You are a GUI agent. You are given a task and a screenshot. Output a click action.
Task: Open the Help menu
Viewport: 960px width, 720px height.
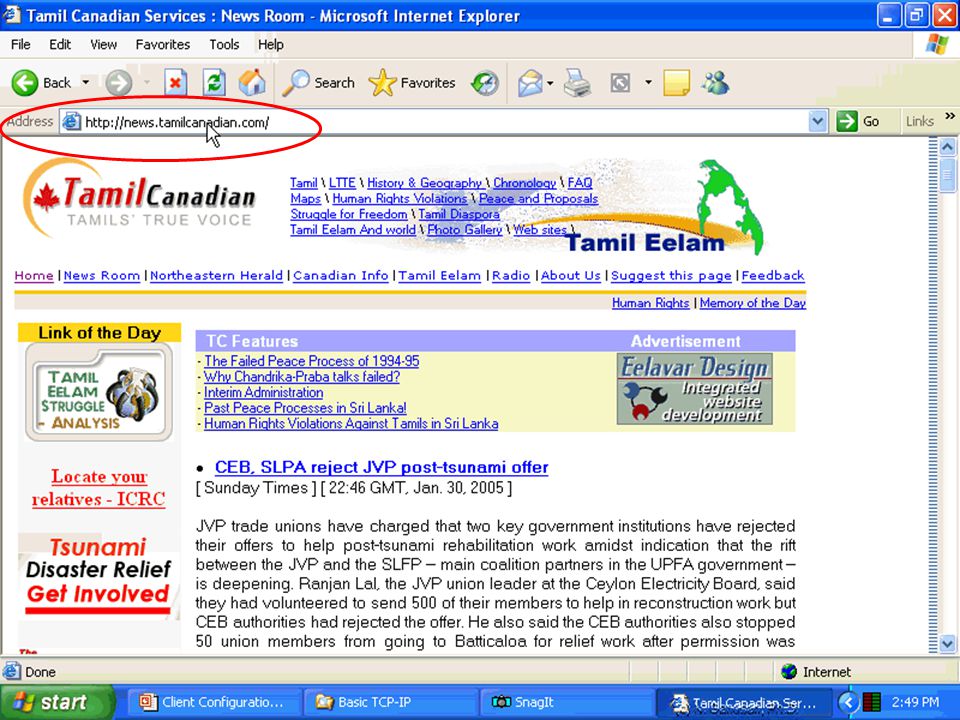[270, 45]
